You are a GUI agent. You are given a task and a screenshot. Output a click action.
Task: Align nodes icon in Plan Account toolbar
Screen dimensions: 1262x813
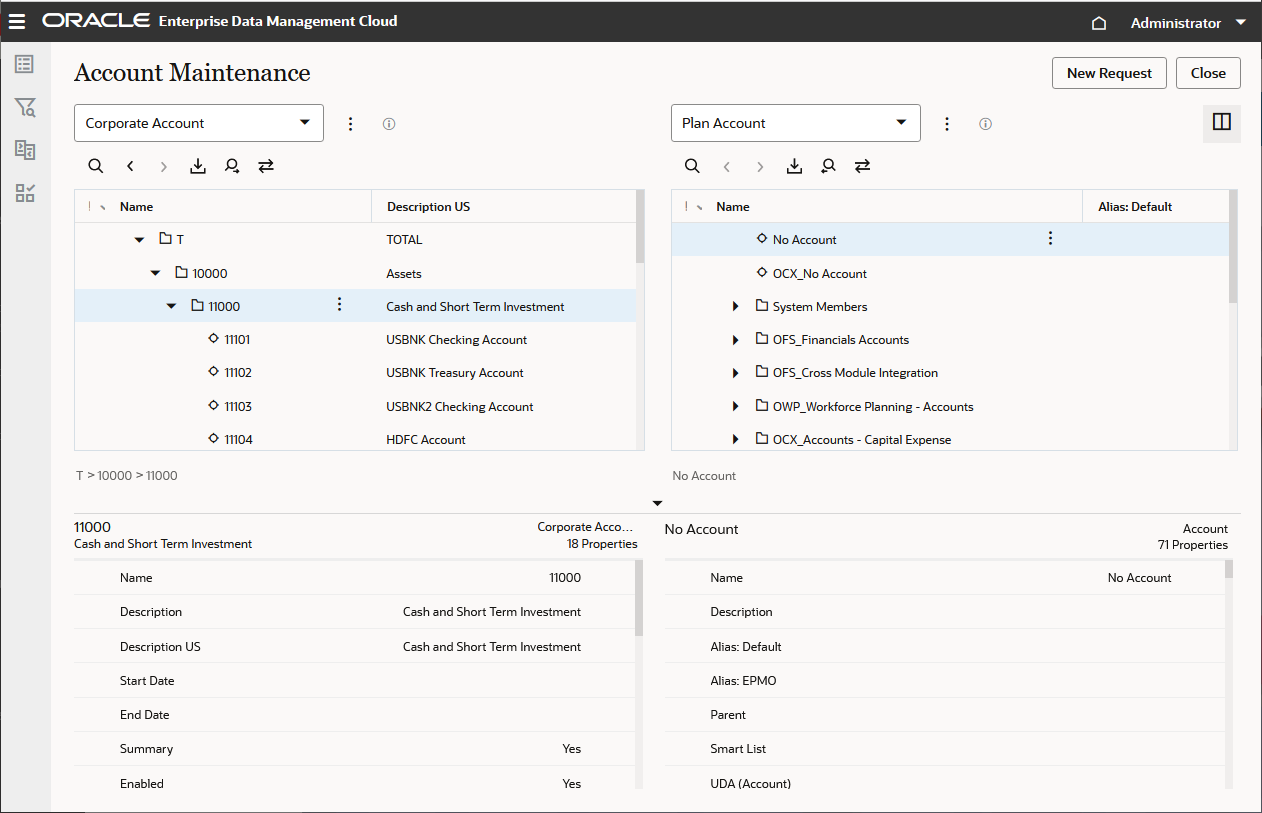click(x=862, y=166)
